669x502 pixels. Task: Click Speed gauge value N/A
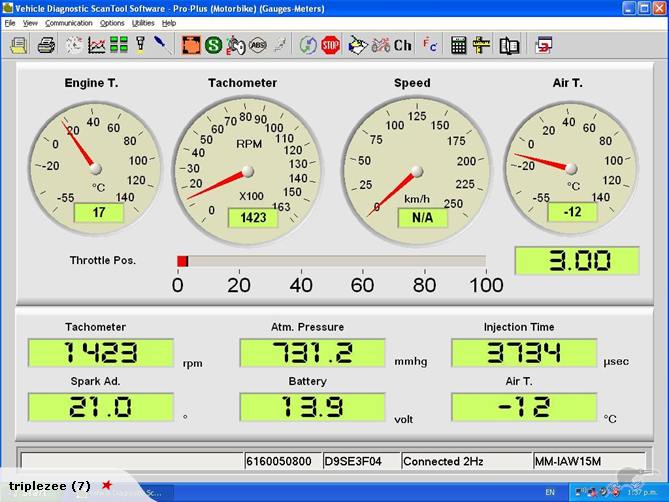coord(422,218)
